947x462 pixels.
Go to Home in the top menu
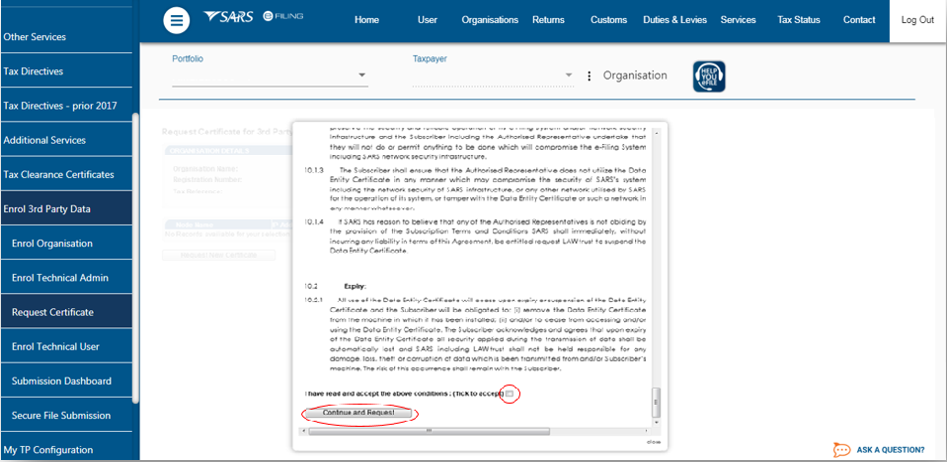click(367, 20)
